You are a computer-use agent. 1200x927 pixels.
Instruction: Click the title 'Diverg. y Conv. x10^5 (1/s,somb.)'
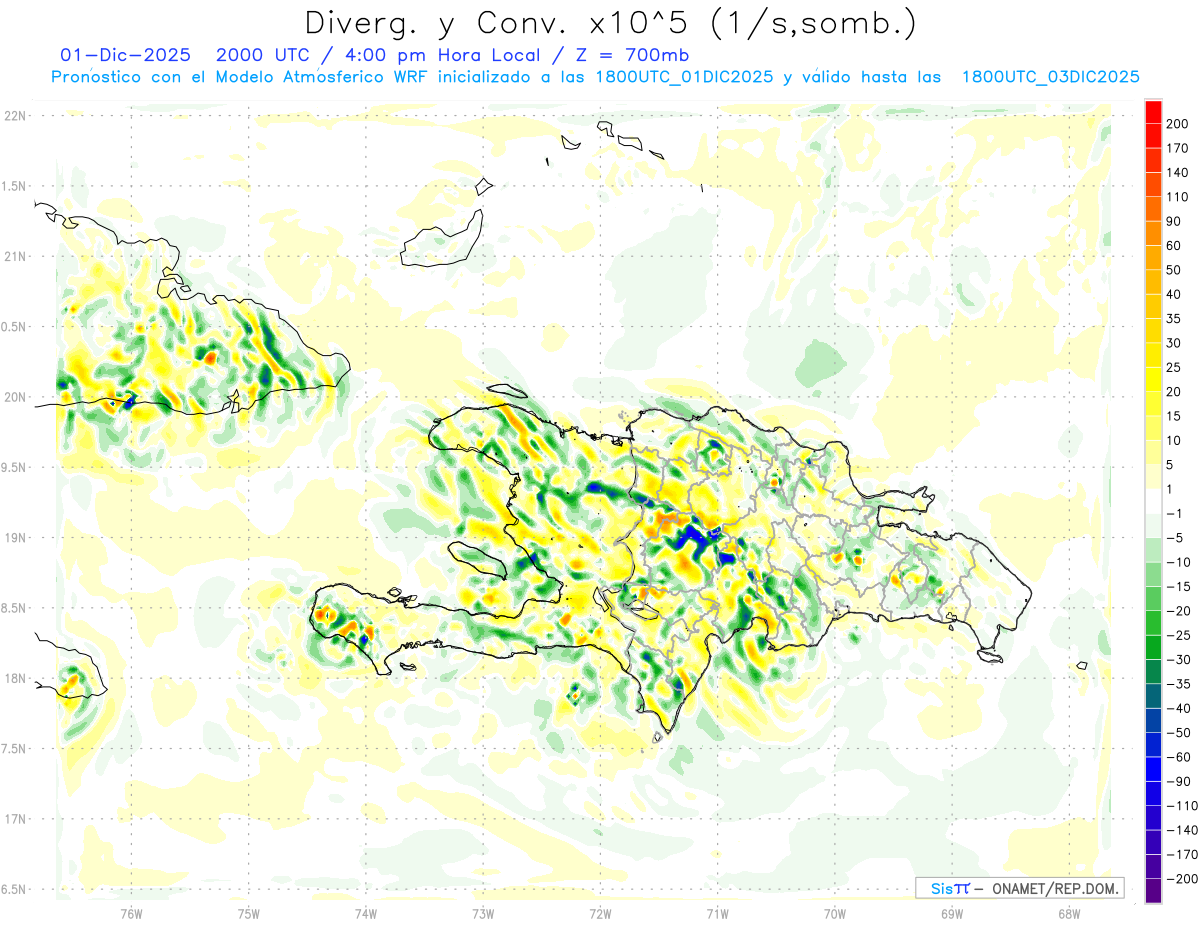(x=610, y=23)
